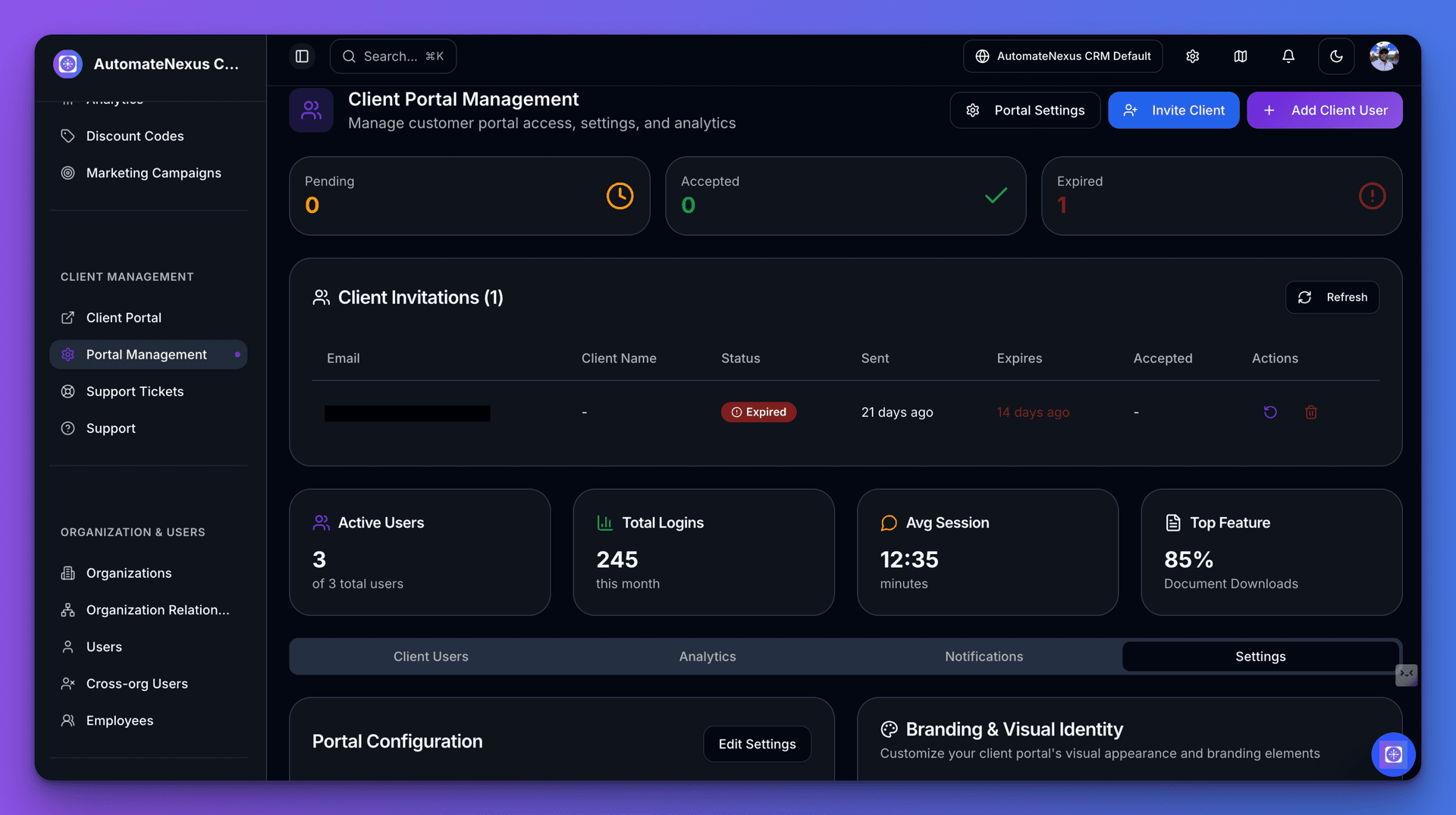Open the notifications bell
1456x815 pixels.
1288,56
